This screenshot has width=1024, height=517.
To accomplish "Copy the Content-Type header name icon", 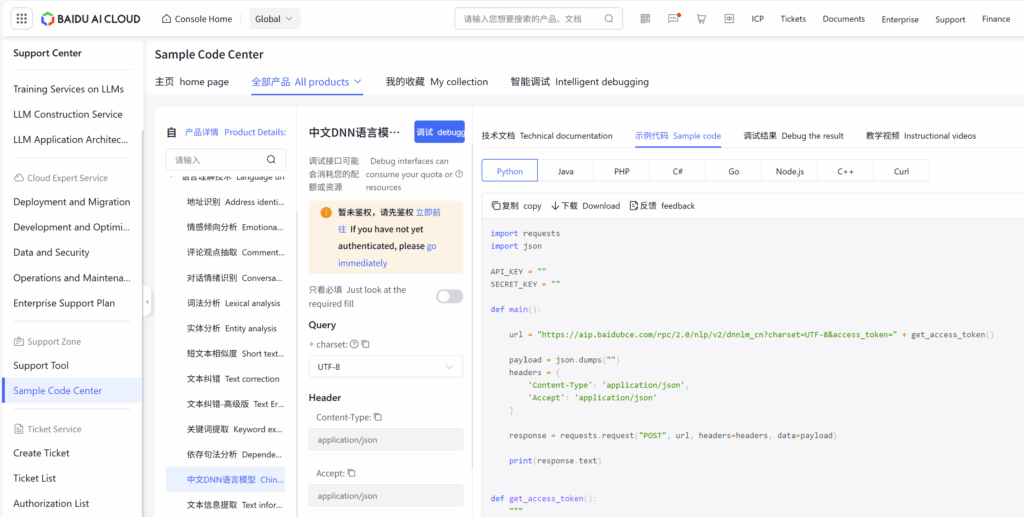I will click(378, 417).
